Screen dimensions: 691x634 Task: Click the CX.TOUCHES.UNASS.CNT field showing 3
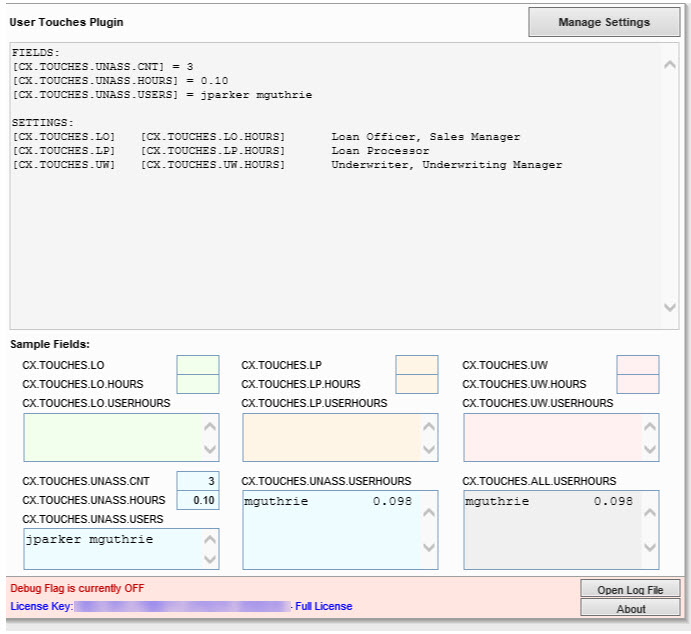(197, 481)
